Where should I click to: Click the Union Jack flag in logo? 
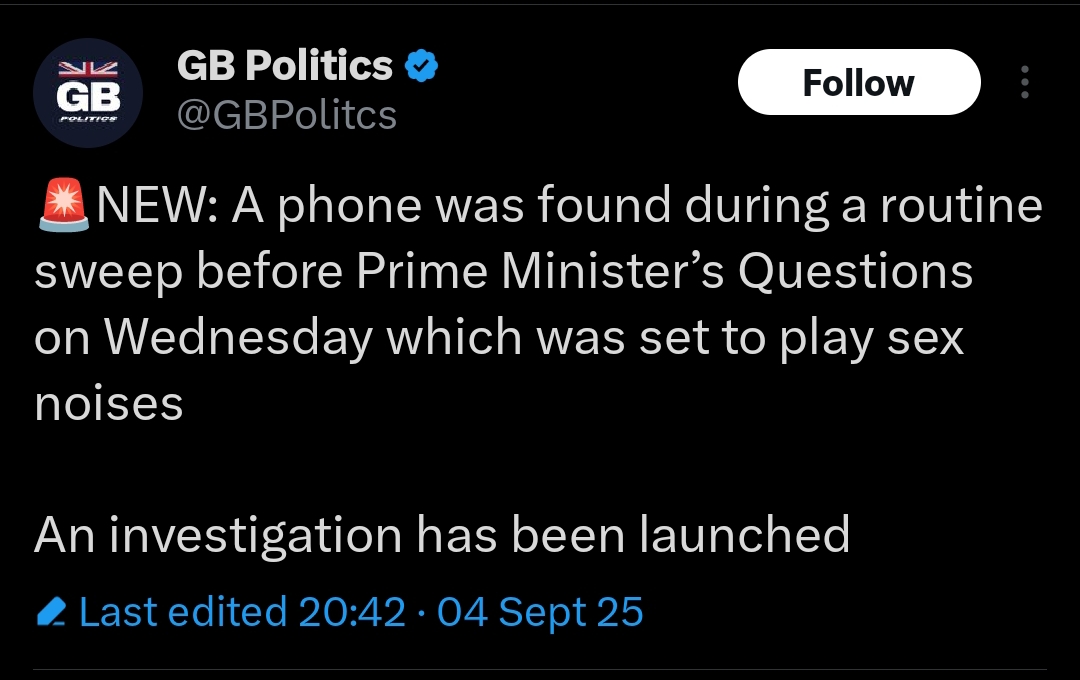coord(88,70)
